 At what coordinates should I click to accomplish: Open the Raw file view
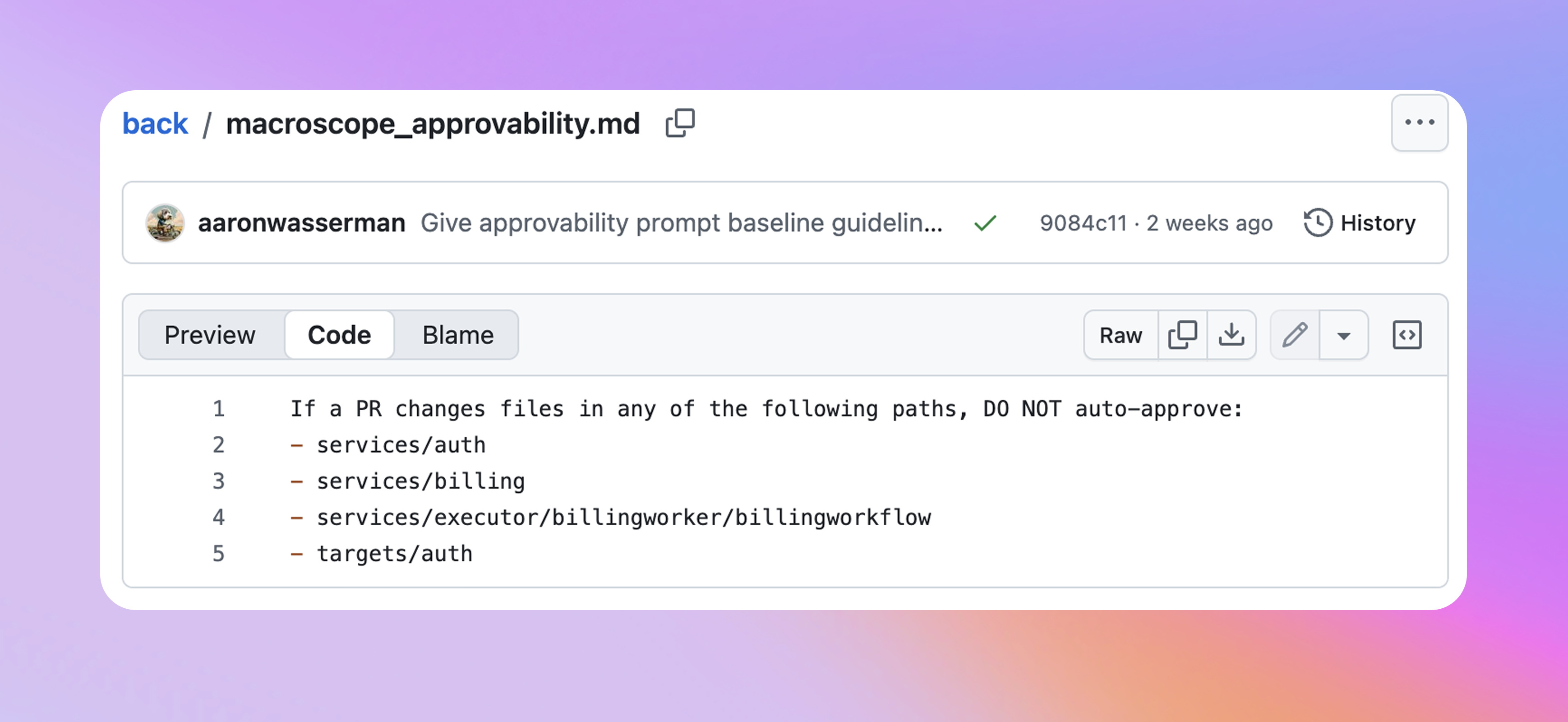(1121, 335)
